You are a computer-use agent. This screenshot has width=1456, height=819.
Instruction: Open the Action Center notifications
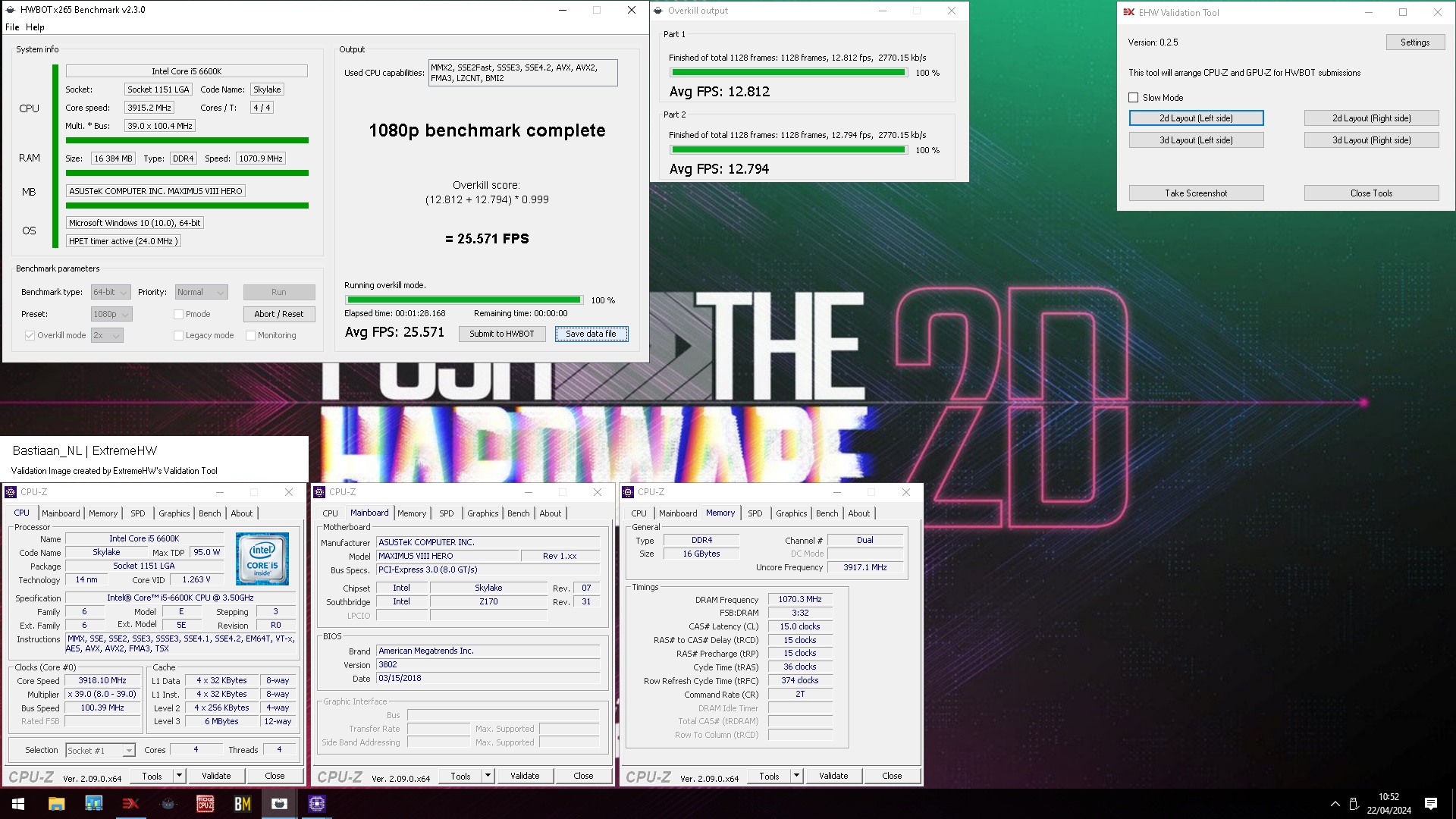coord(1431,804)
